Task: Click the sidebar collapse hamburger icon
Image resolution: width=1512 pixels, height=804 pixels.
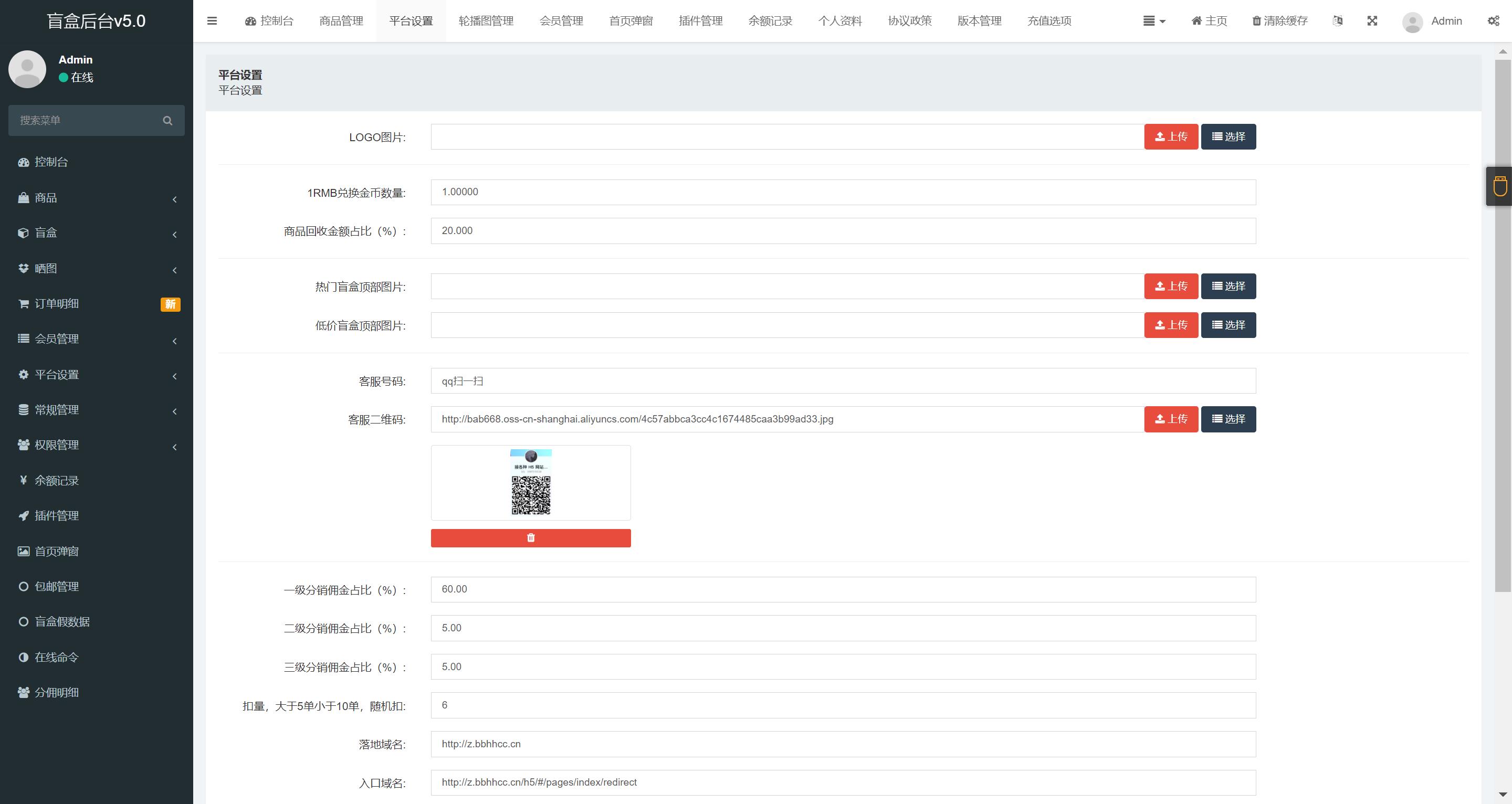Action: point(213,21)
